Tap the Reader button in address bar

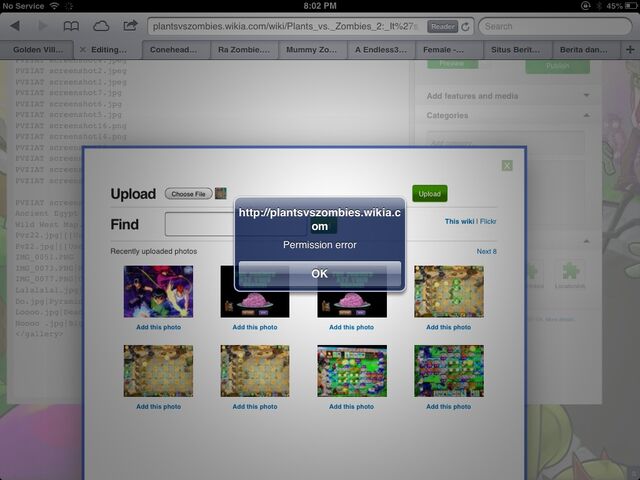click(442, 27)
